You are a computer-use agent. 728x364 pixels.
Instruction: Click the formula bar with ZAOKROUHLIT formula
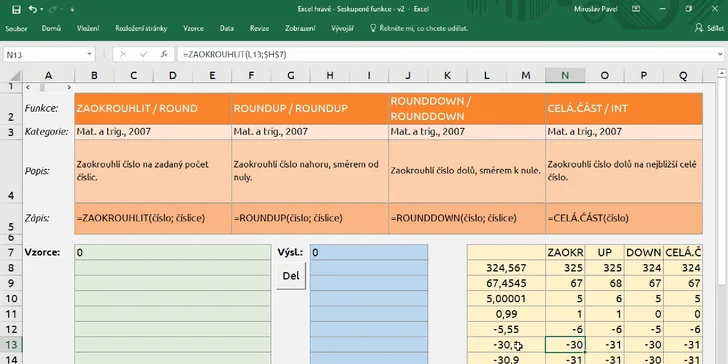tap(446, 54)
